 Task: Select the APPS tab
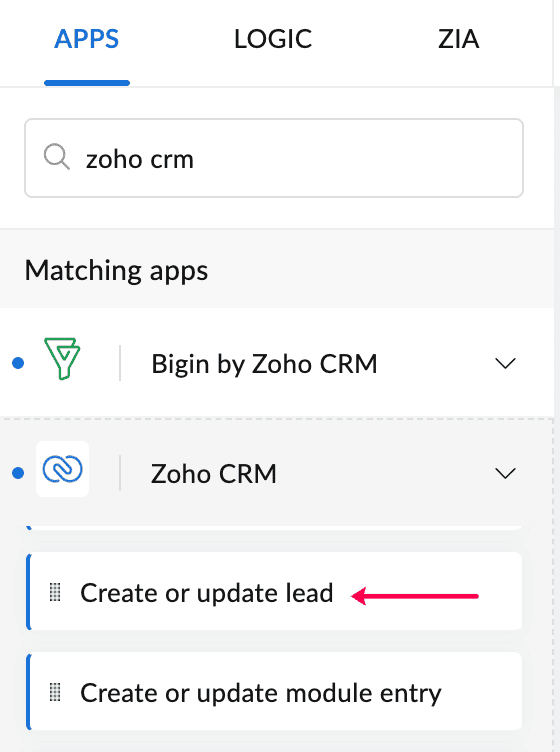(87, 39)
